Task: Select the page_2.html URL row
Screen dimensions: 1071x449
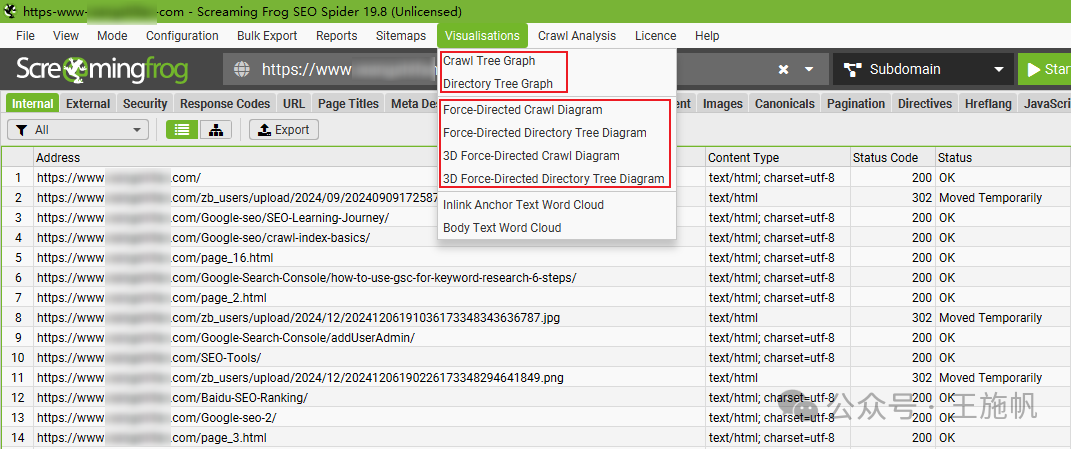Action: [536, 298]
